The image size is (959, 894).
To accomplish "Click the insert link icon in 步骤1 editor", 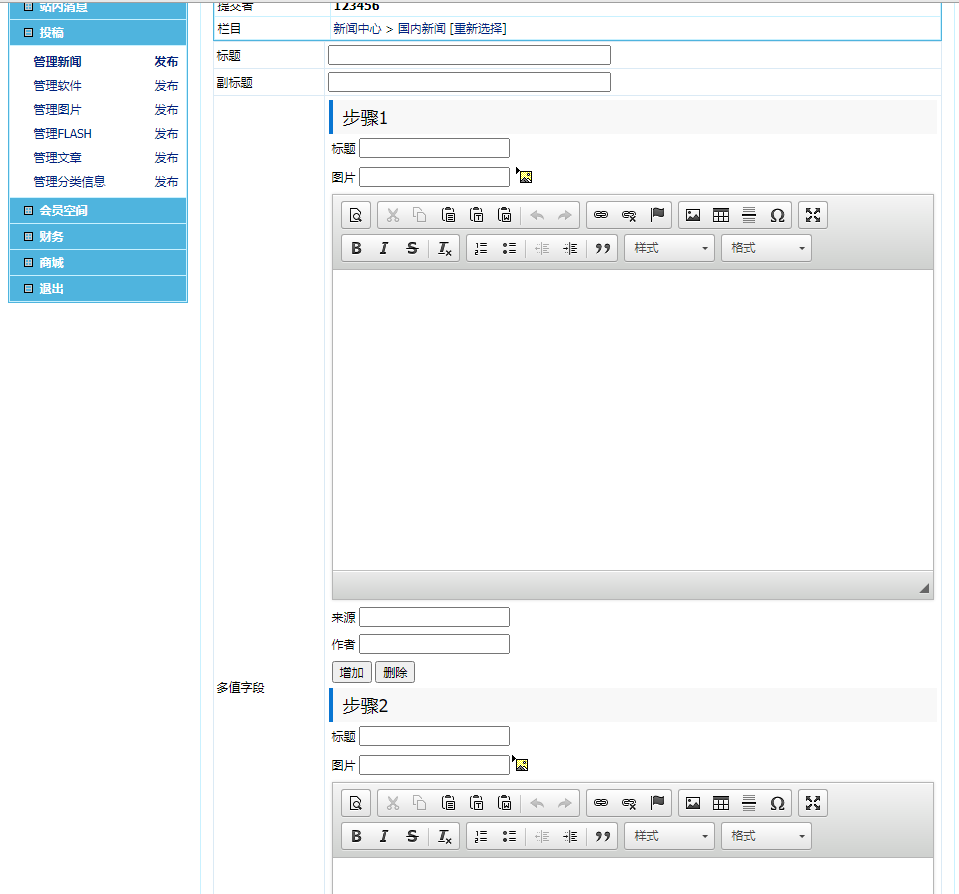I will (x=600, y=215).
